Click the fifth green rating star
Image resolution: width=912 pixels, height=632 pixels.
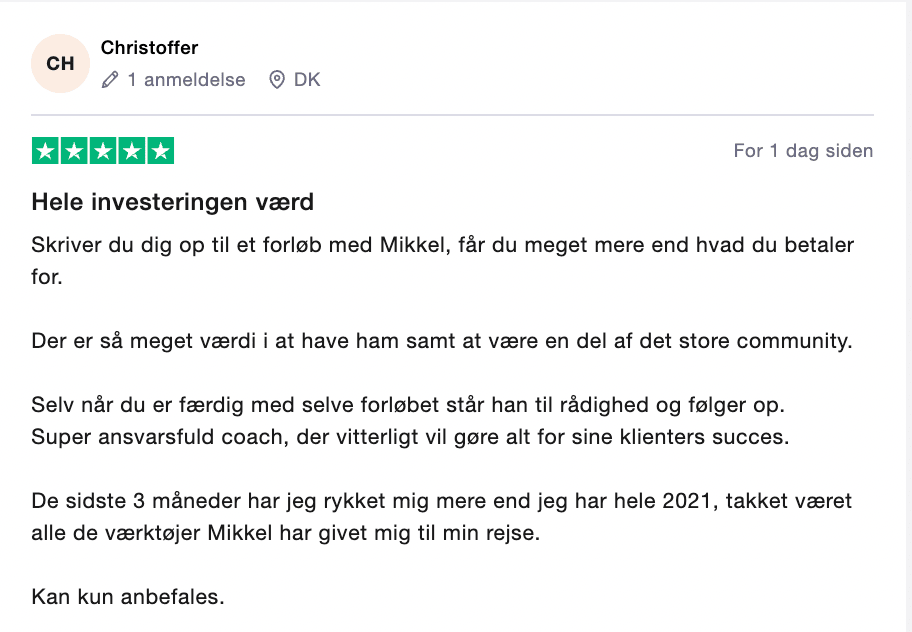pos(161,151)
